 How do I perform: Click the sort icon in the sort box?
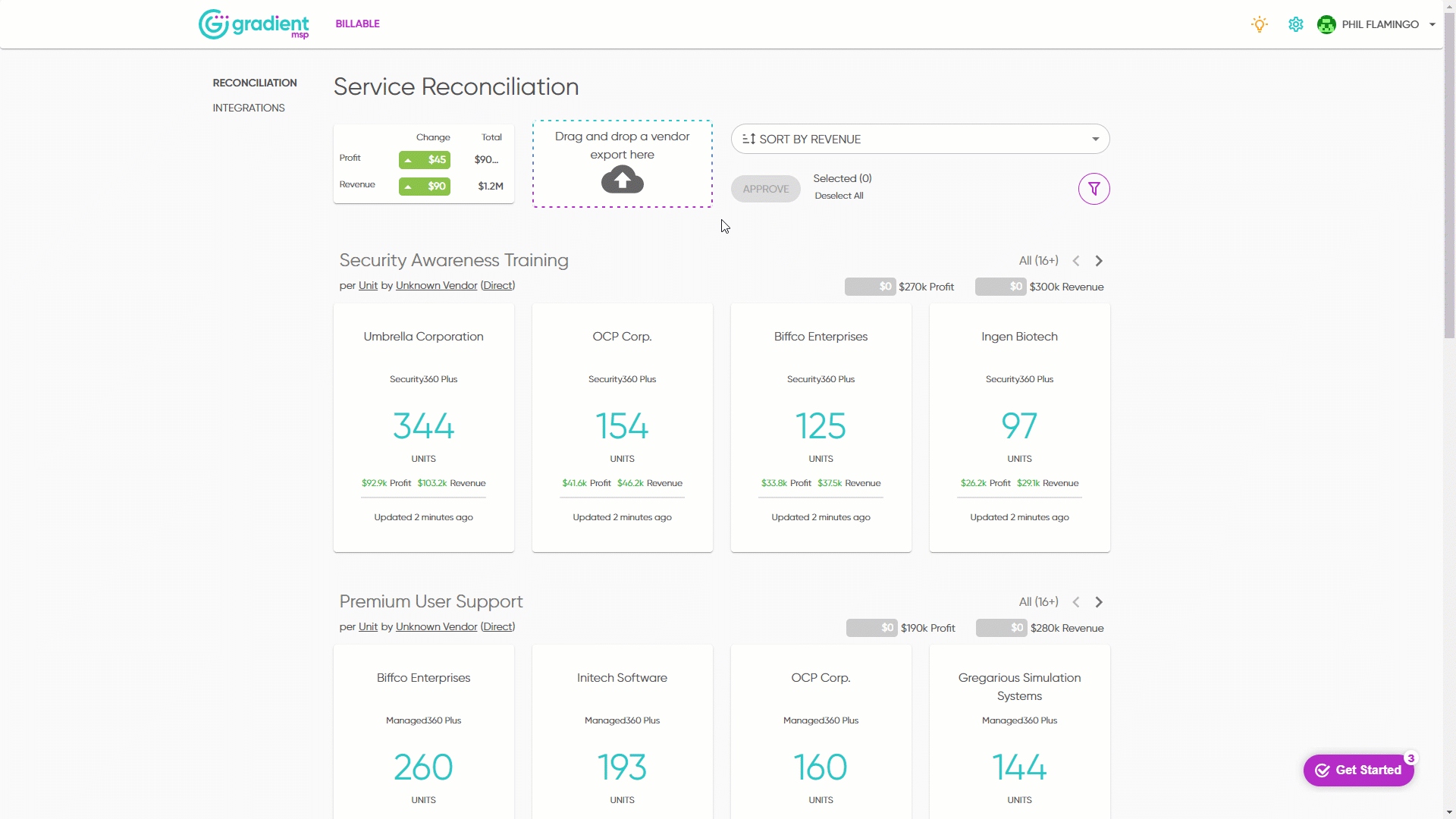748,139
